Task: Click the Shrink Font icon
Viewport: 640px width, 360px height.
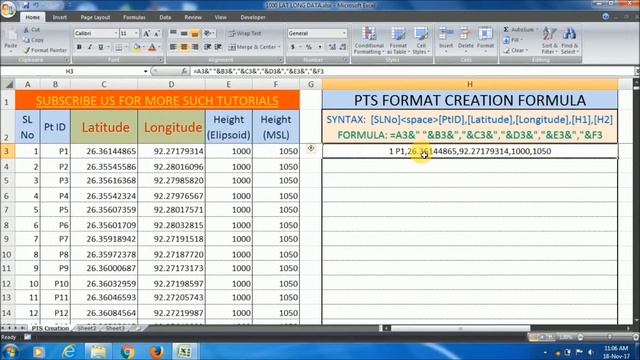Action: point(157,33)
